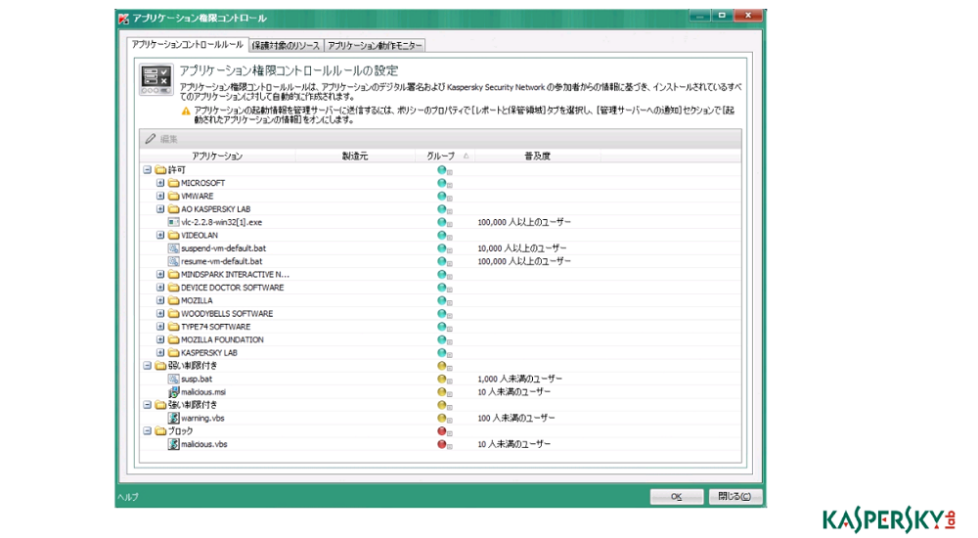
Task: Click yellow group indicator for malicious.msi
Action: point(442,392)
